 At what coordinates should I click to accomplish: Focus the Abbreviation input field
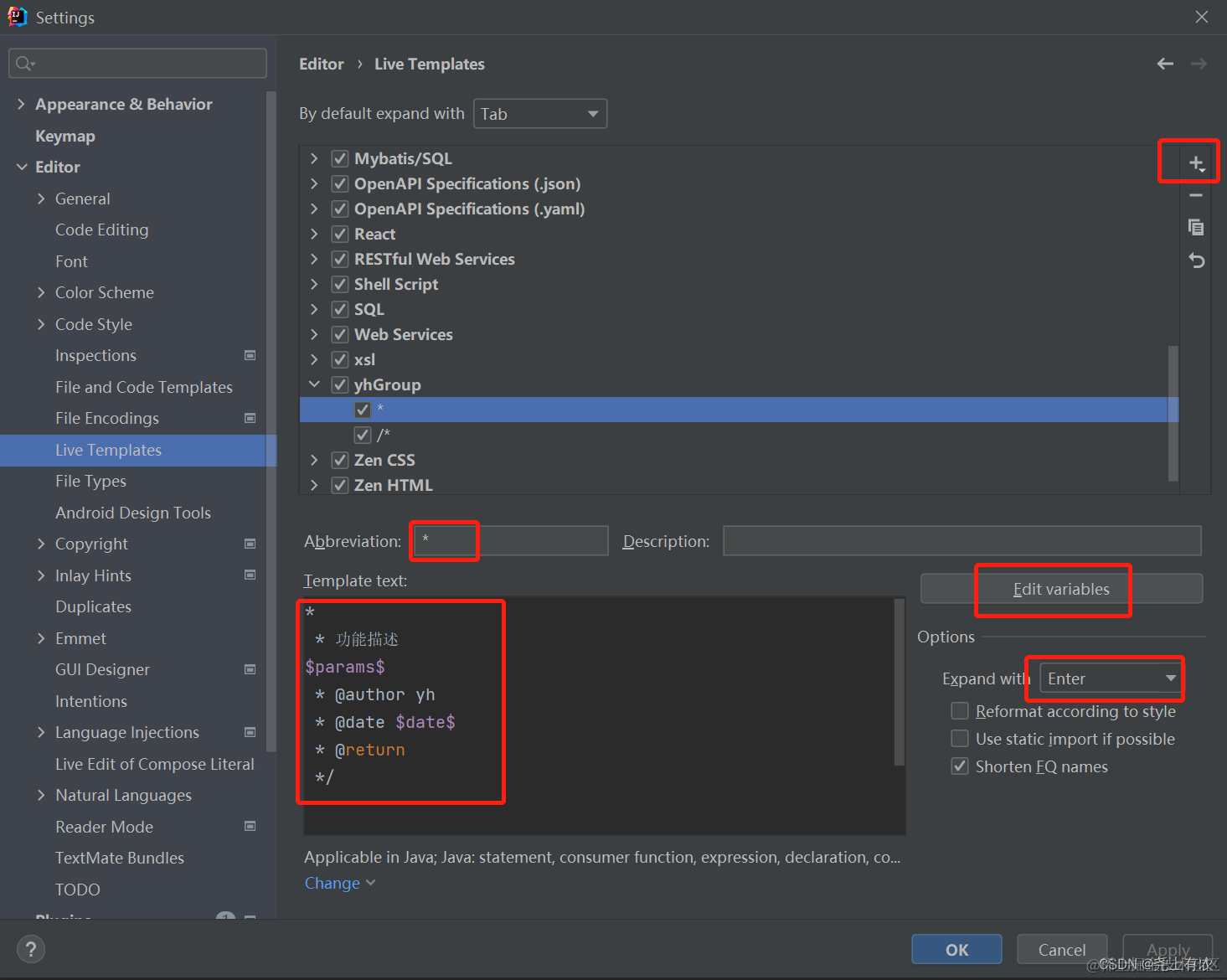tap(511, 541)
